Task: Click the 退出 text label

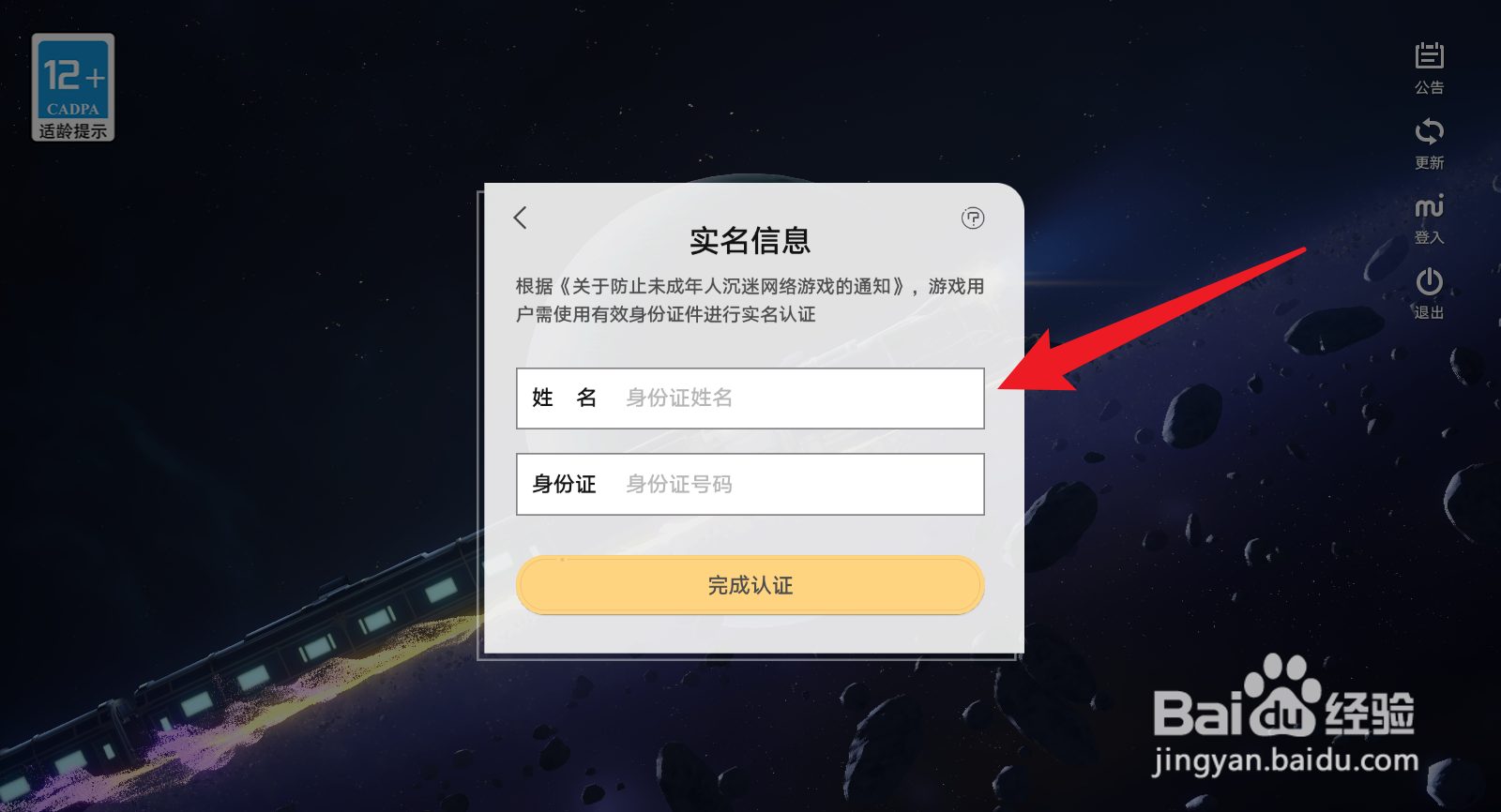Action: (1429, 313)
